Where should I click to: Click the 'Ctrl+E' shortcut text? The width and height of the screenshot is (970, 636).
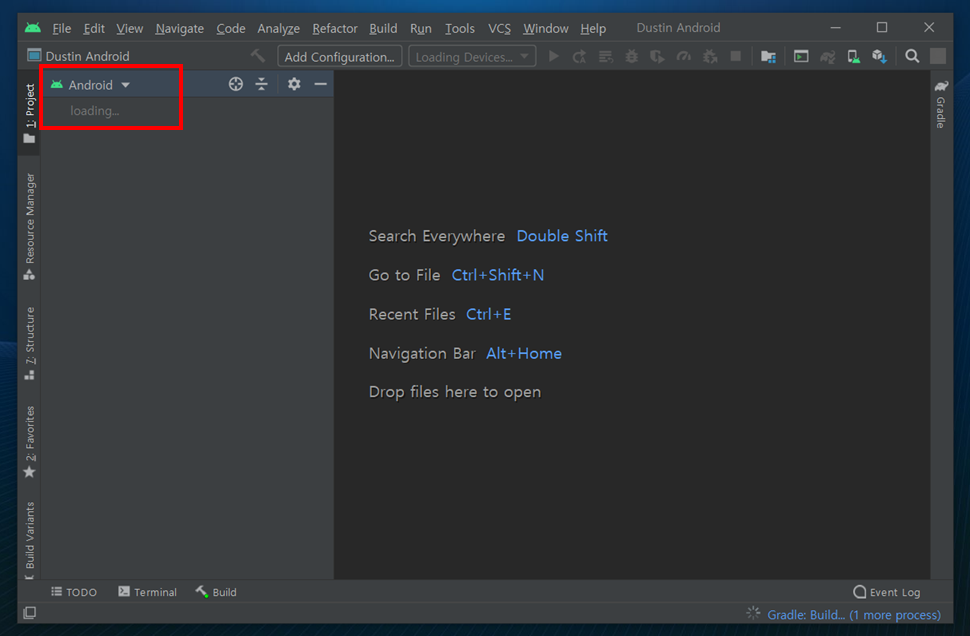tap(488, 314)
